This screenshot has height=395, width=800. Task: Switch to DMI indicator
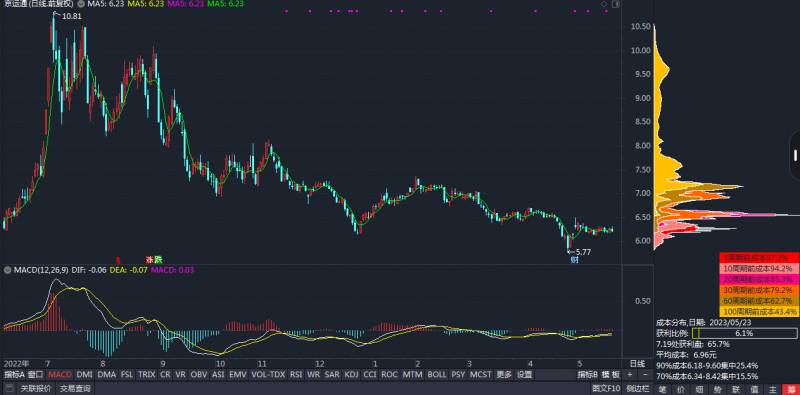pyautogui.click(x=84, y=375)
